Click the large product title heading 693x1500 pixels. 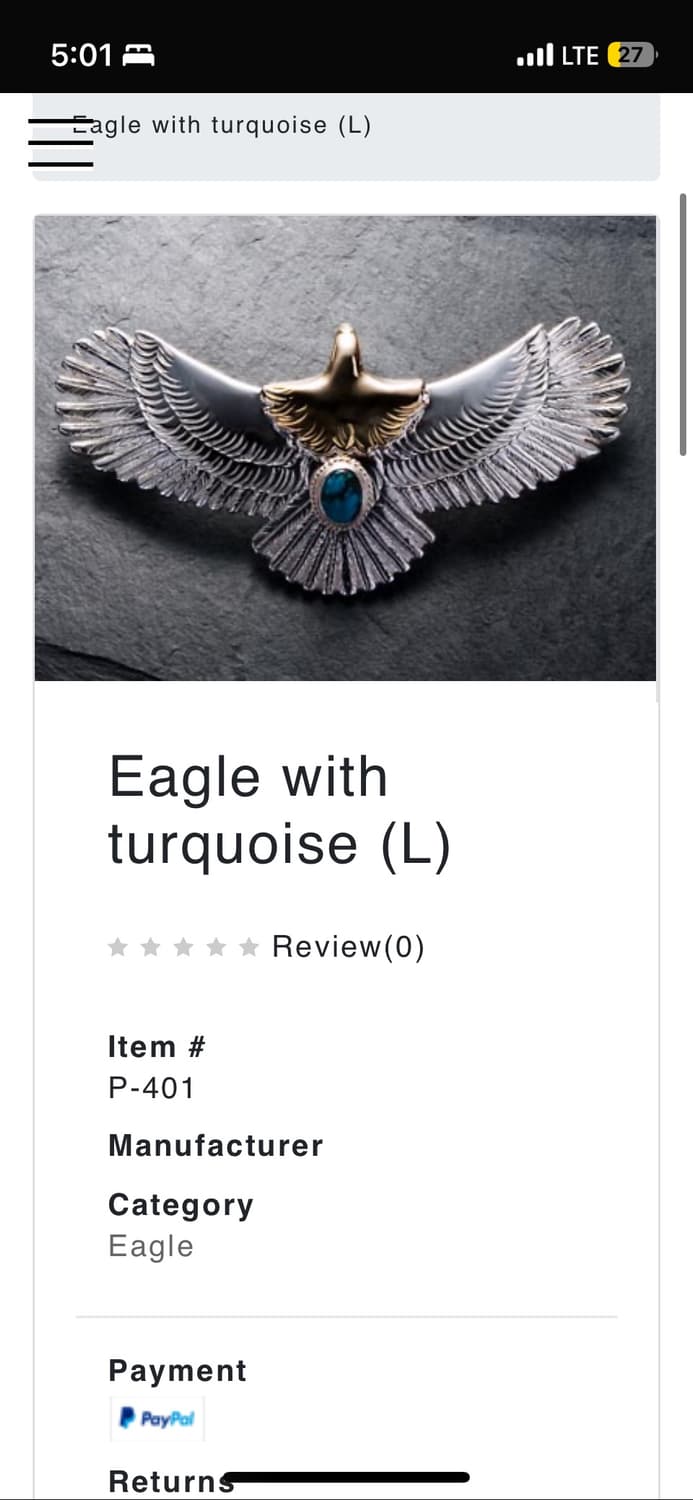tap(280, 809)
